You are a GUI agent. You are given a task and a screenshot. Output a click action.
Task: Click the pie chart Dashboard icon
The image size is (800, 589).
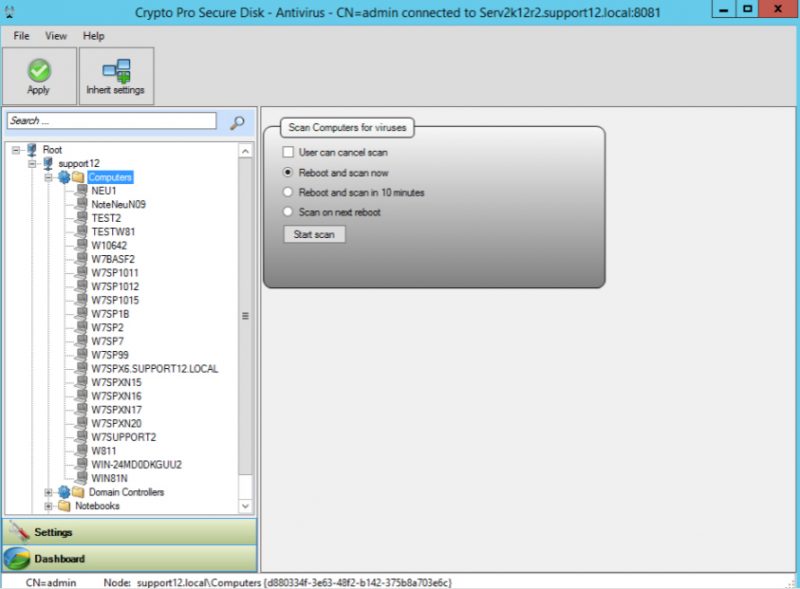point(16,556)
